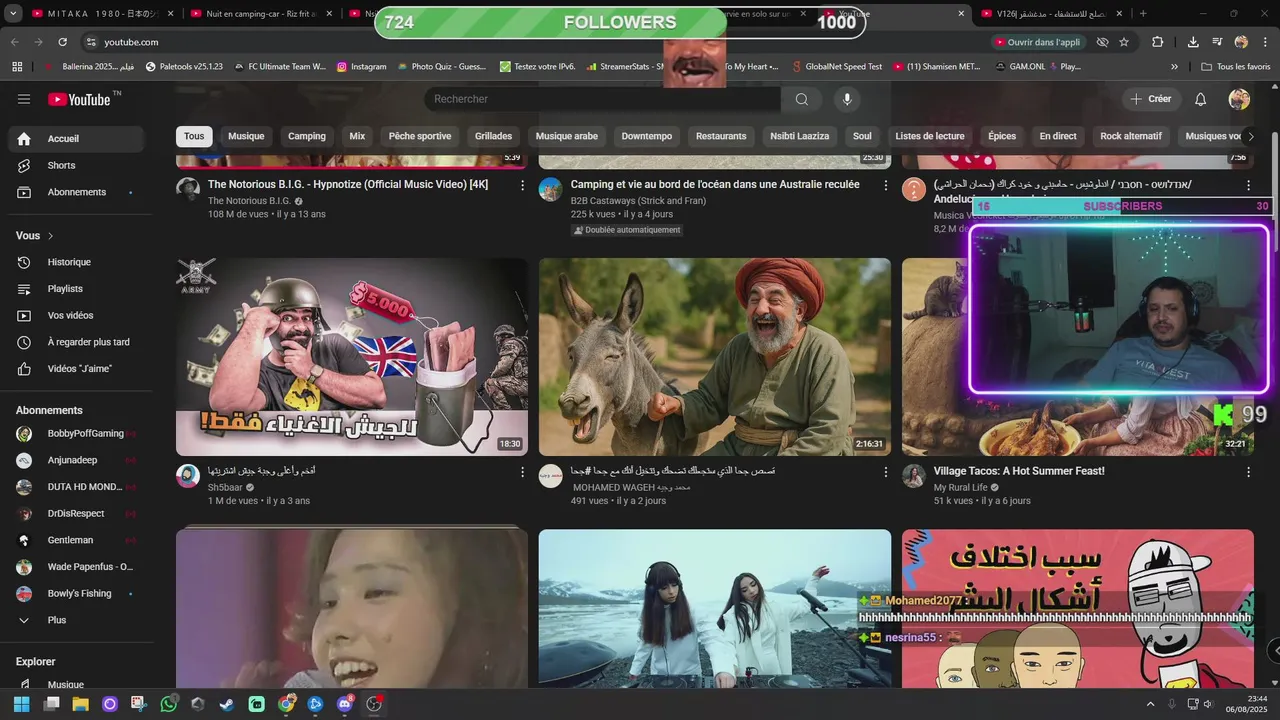Show hidden system tray icons chevron

(1150, 704)
